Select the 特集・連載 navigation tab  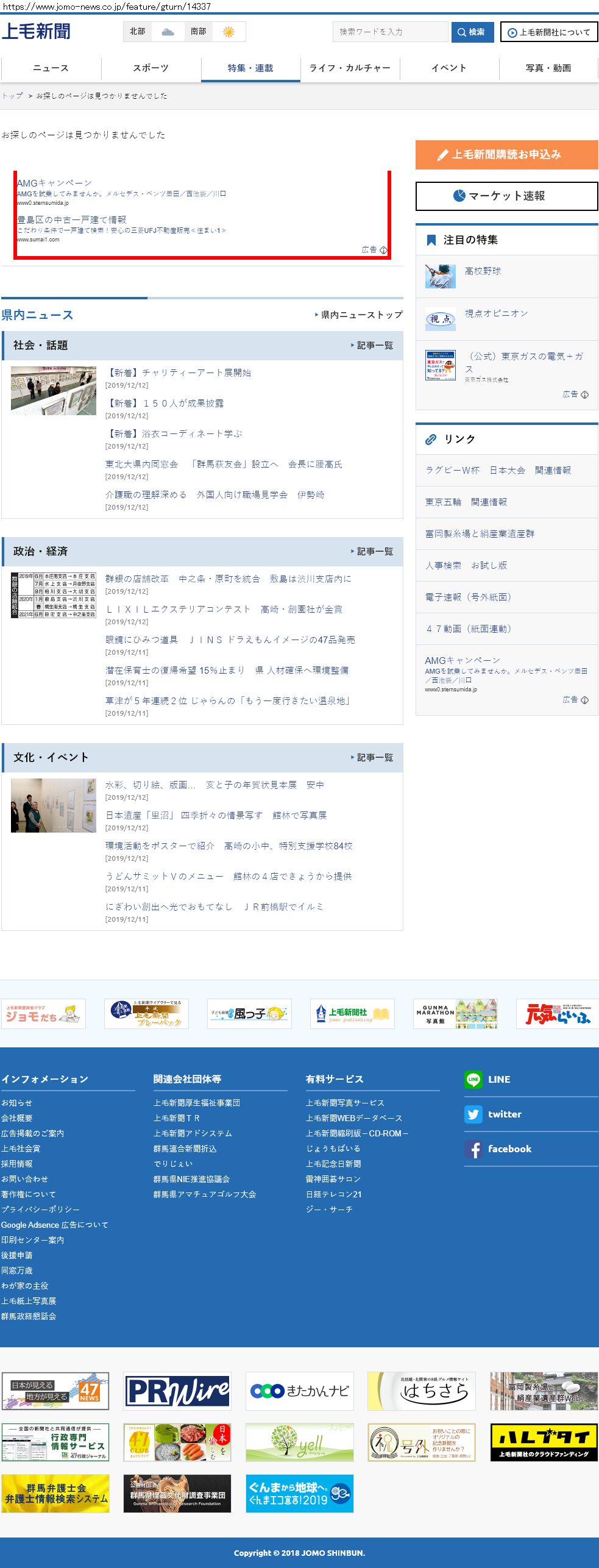click(250, 68)
